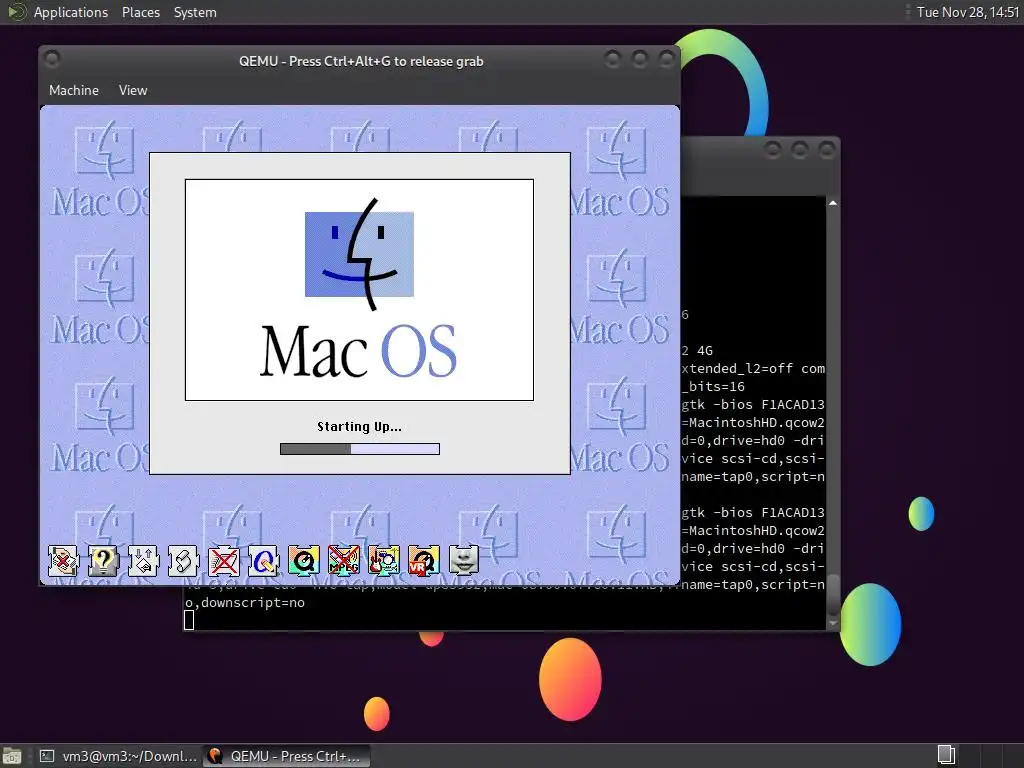1024x768 pixels.
Task: Click the question mark lightbulb extension icon
Action: (x=103, y=560)
